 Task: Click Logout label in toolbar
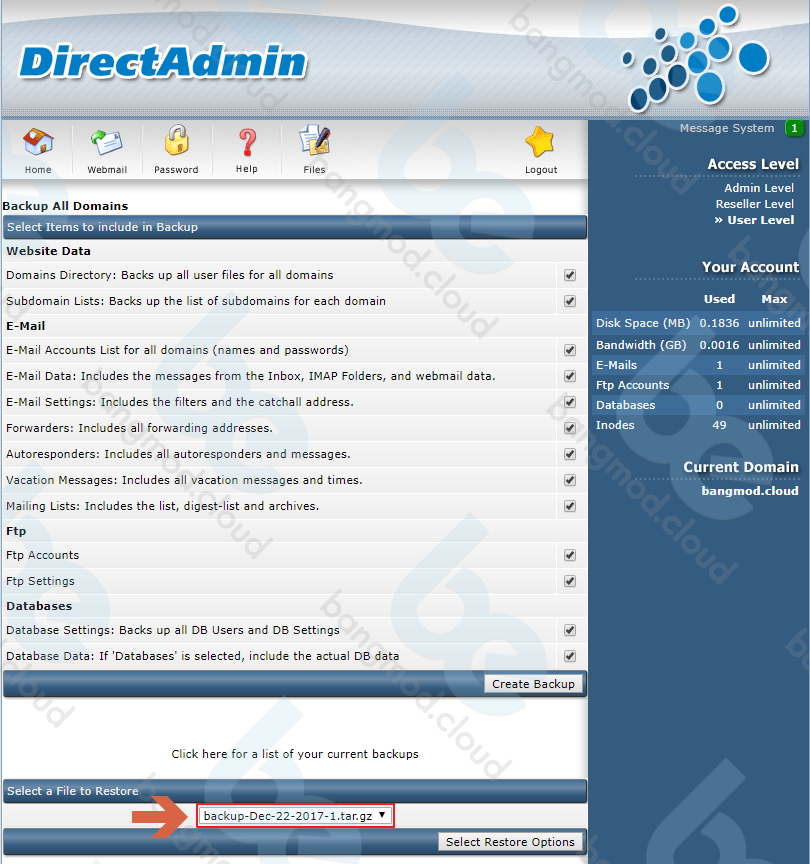[541, 170]
